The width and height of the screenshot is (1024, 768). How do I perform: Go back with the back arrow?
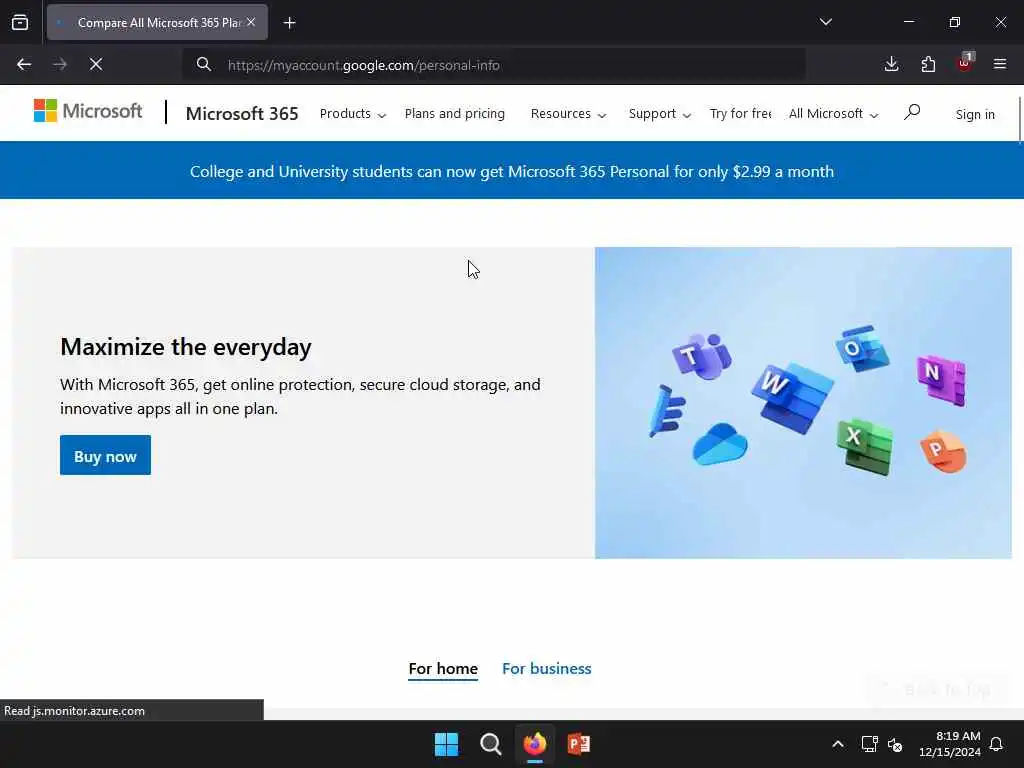pyautogui.click(x=24, y=64)
